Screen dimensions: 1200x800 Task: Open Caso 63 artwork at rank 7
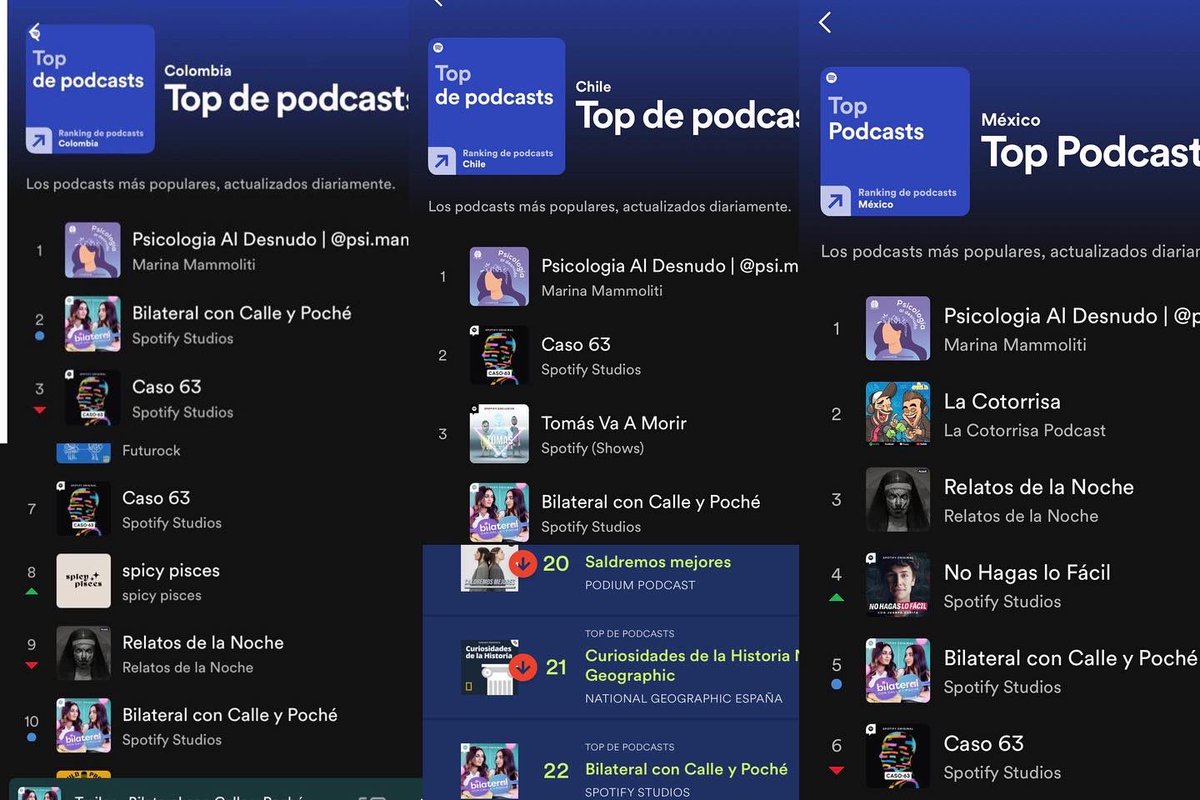coord(83,509)
